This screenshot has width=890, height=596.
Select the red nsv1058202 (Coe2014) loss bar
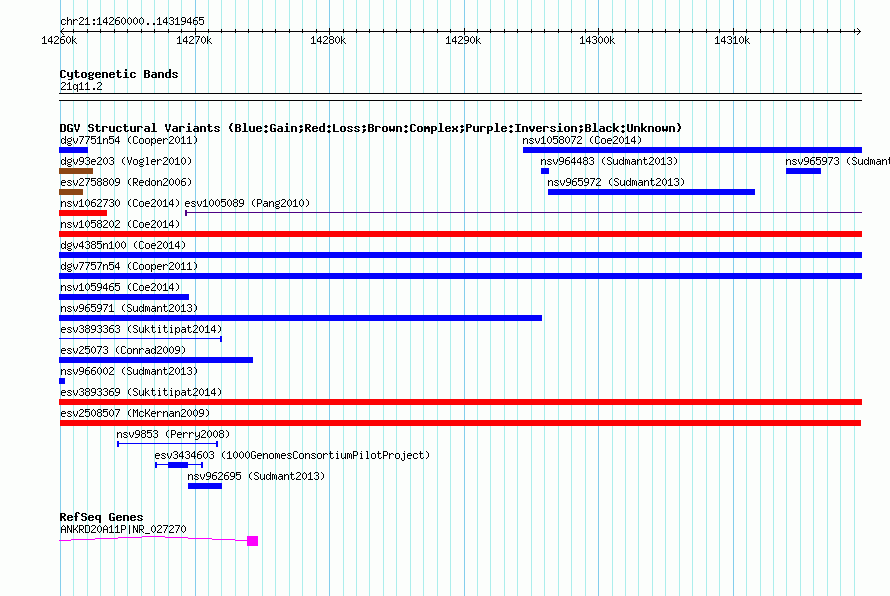point(460,234)
